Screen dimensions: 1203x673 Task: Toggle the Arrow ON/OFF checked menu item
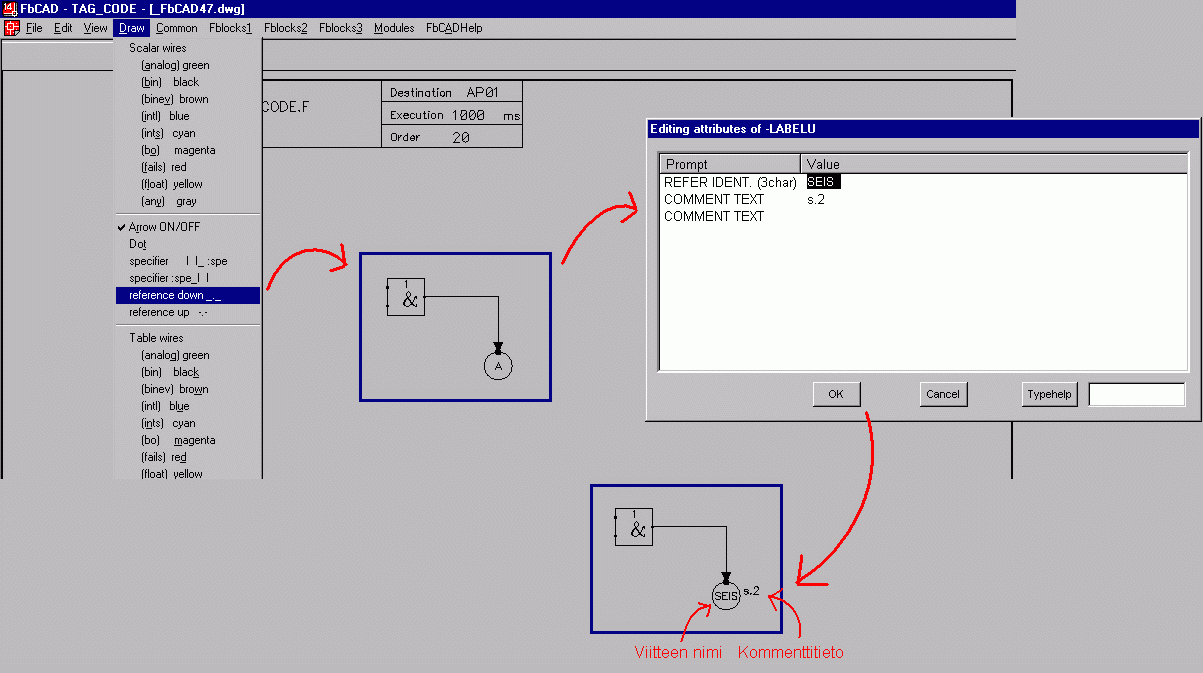(x=164, y=227)
